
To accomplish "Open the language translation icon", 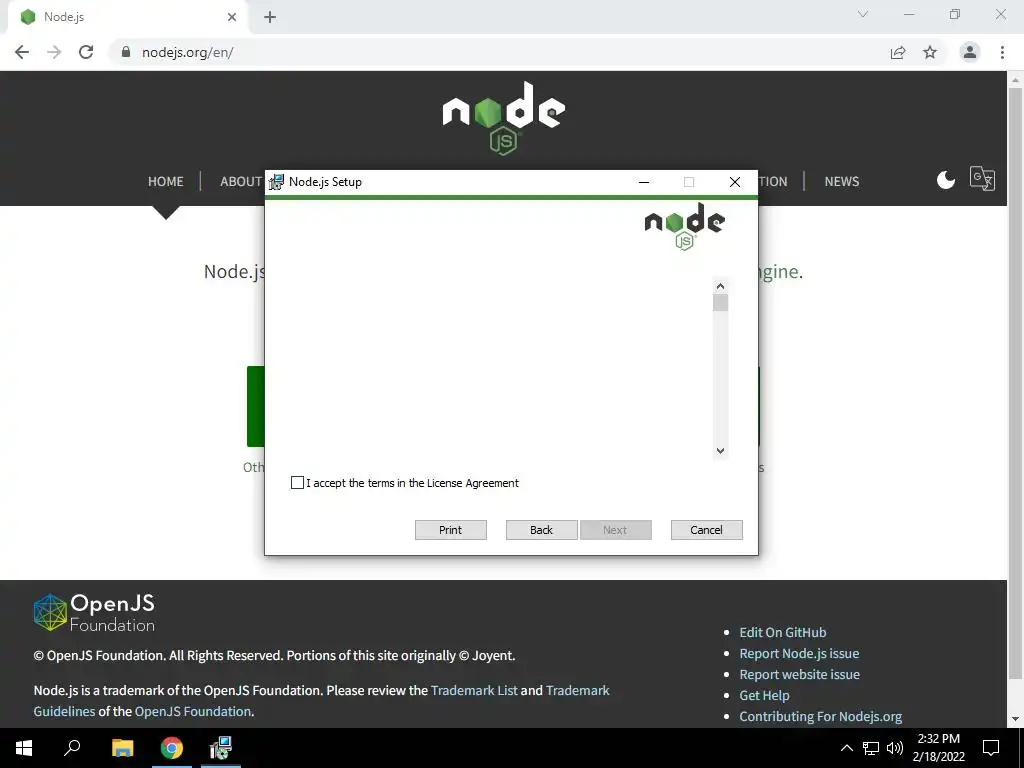I will click(x=982, y=178).
